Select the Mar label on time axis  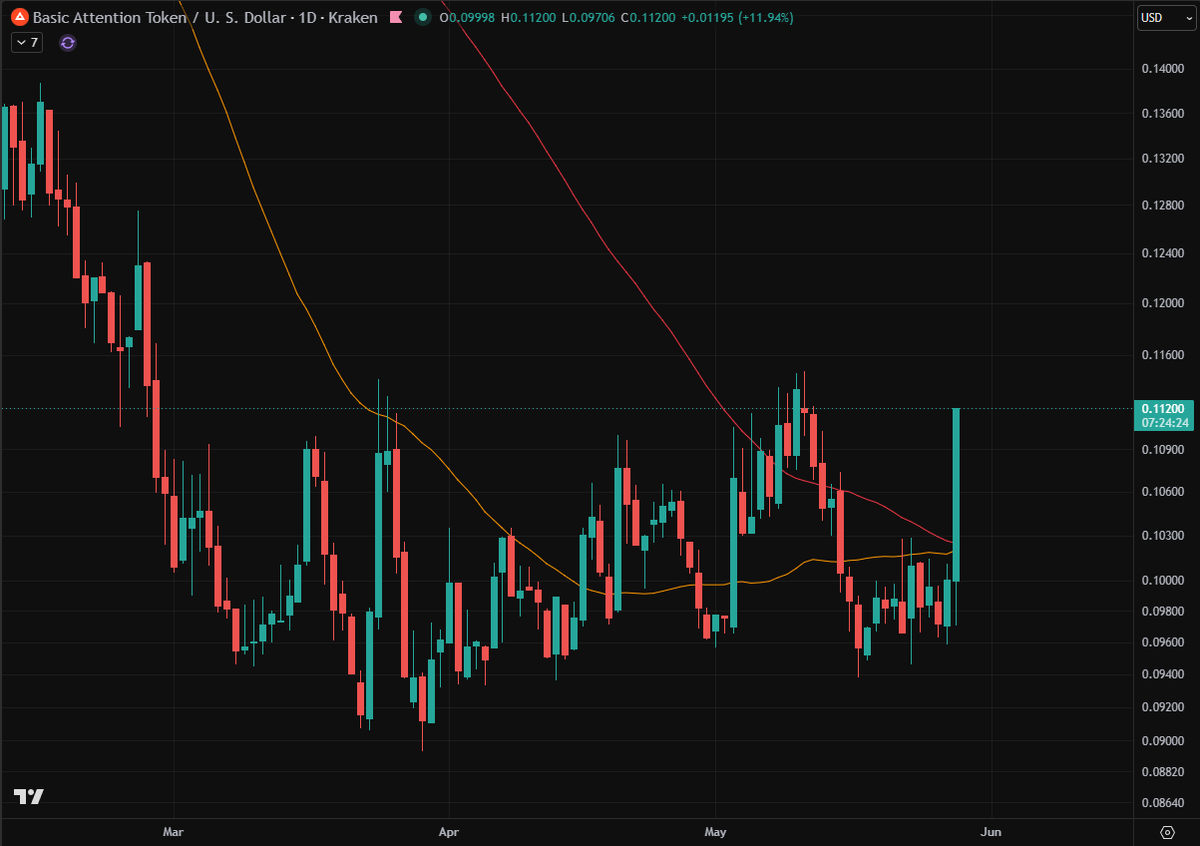click(x=174, y=831)
